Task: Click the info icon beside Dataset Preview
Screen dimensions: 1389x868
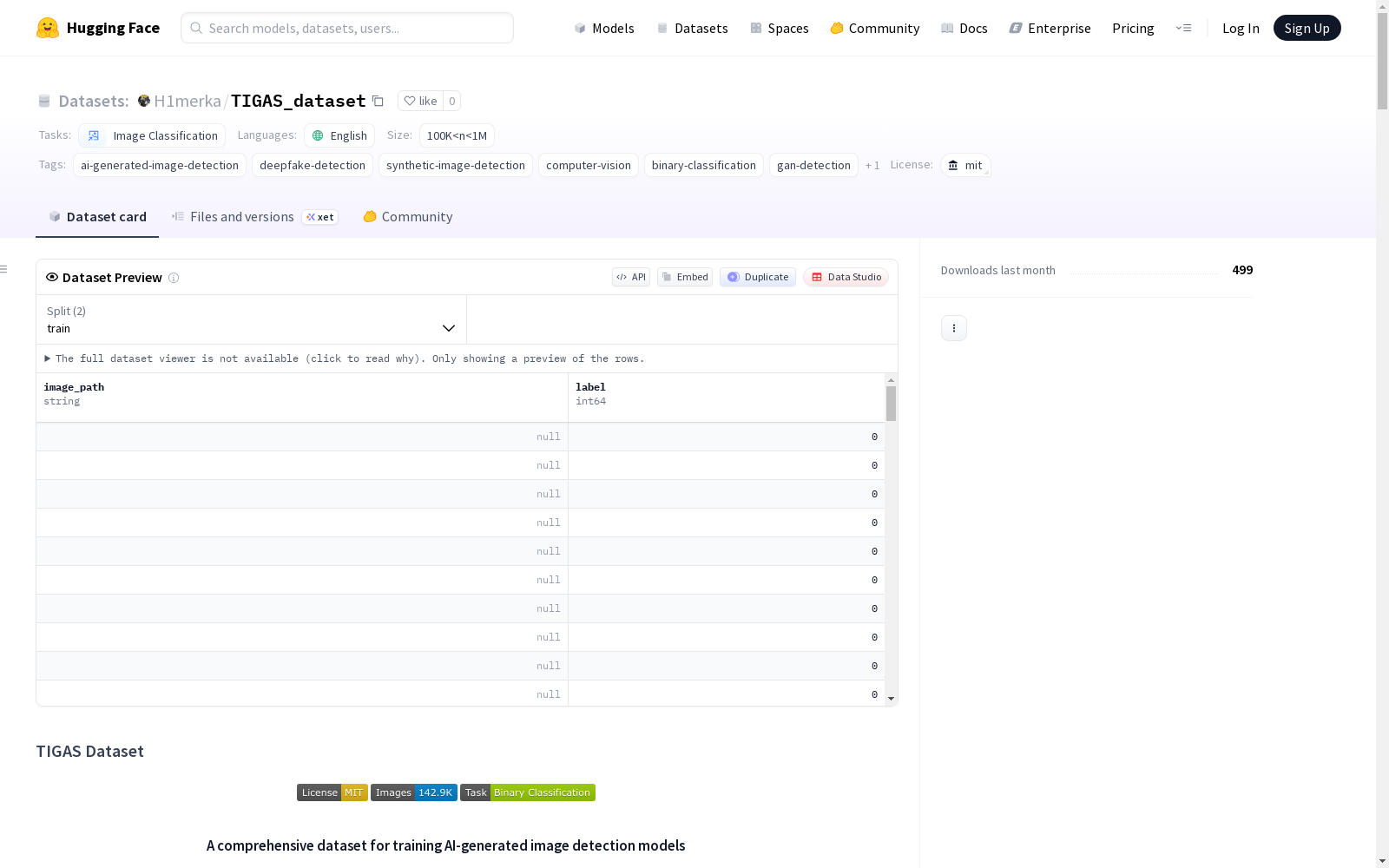Action: coord(174,278)
